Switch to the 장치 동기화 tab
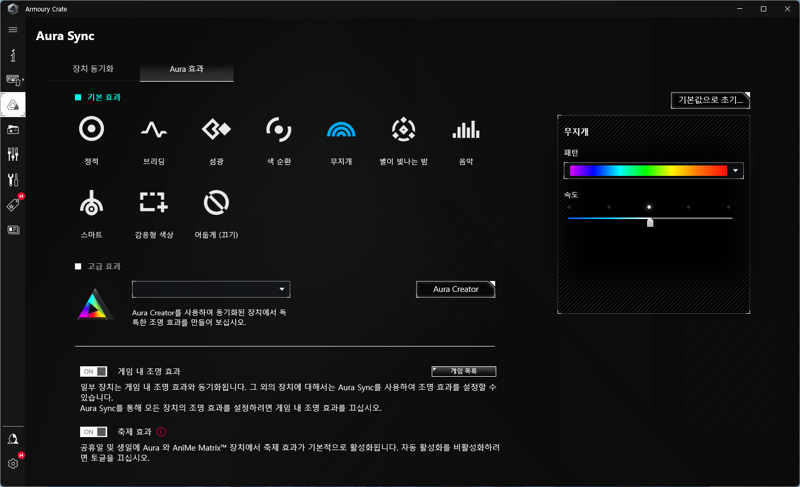 93,69
